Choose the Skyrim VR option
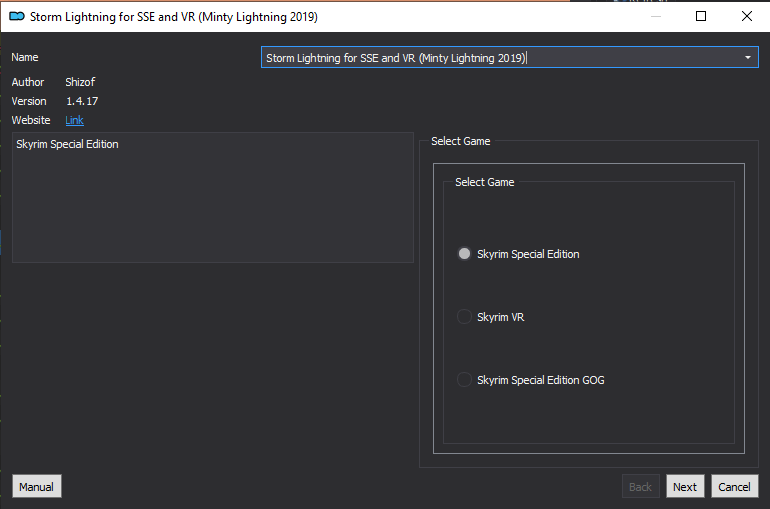Image resolution: width=770 pixels, height=509 pixels. click(x=464, y=317)
